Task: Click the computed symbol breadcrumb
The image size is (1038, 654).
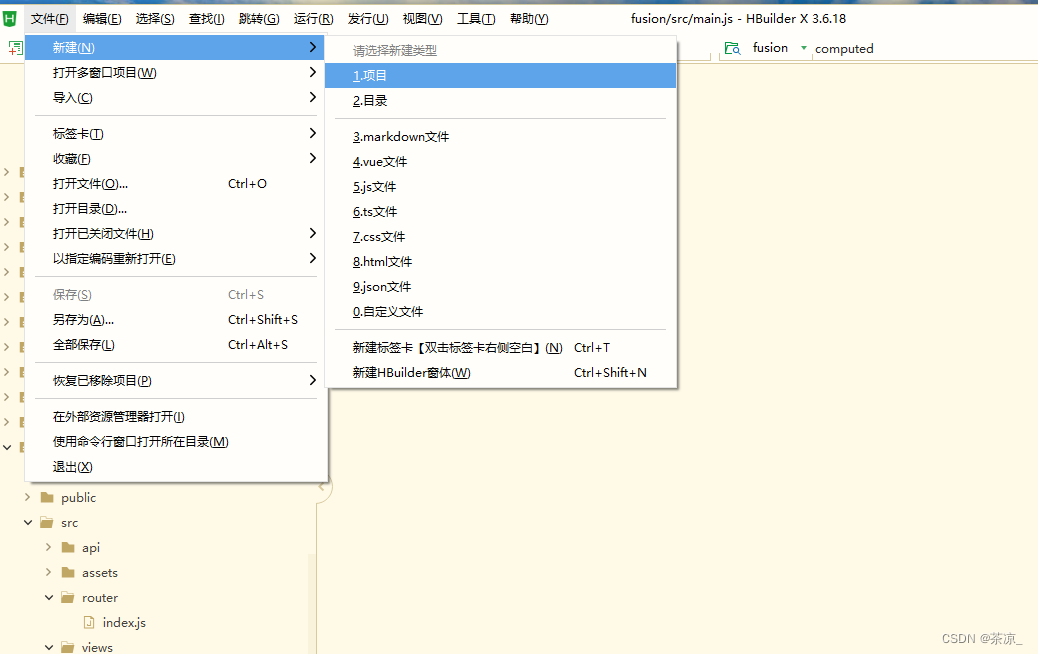Action: click(844, 47)
